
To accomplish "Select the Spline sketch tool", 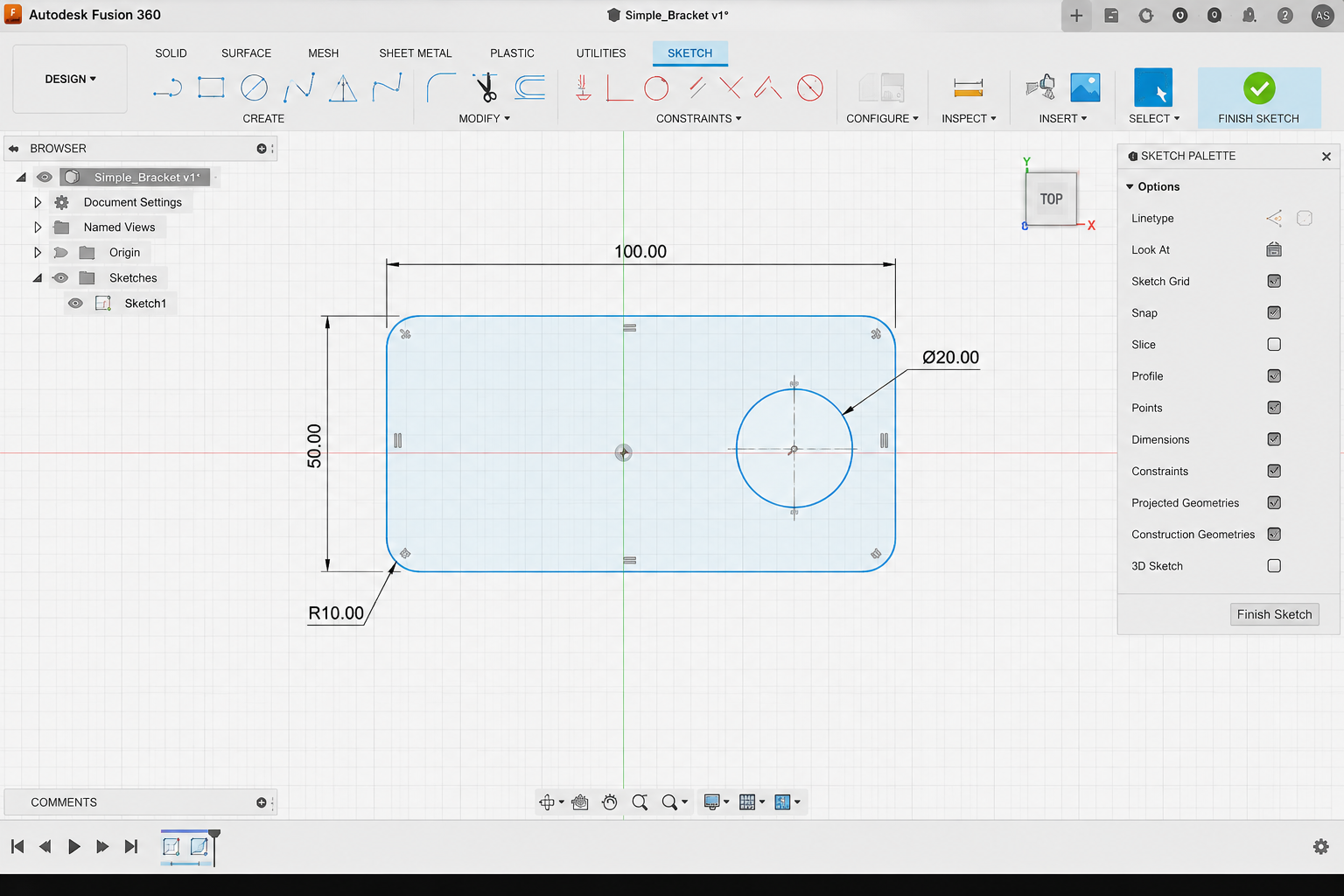I will click(387, 87).
